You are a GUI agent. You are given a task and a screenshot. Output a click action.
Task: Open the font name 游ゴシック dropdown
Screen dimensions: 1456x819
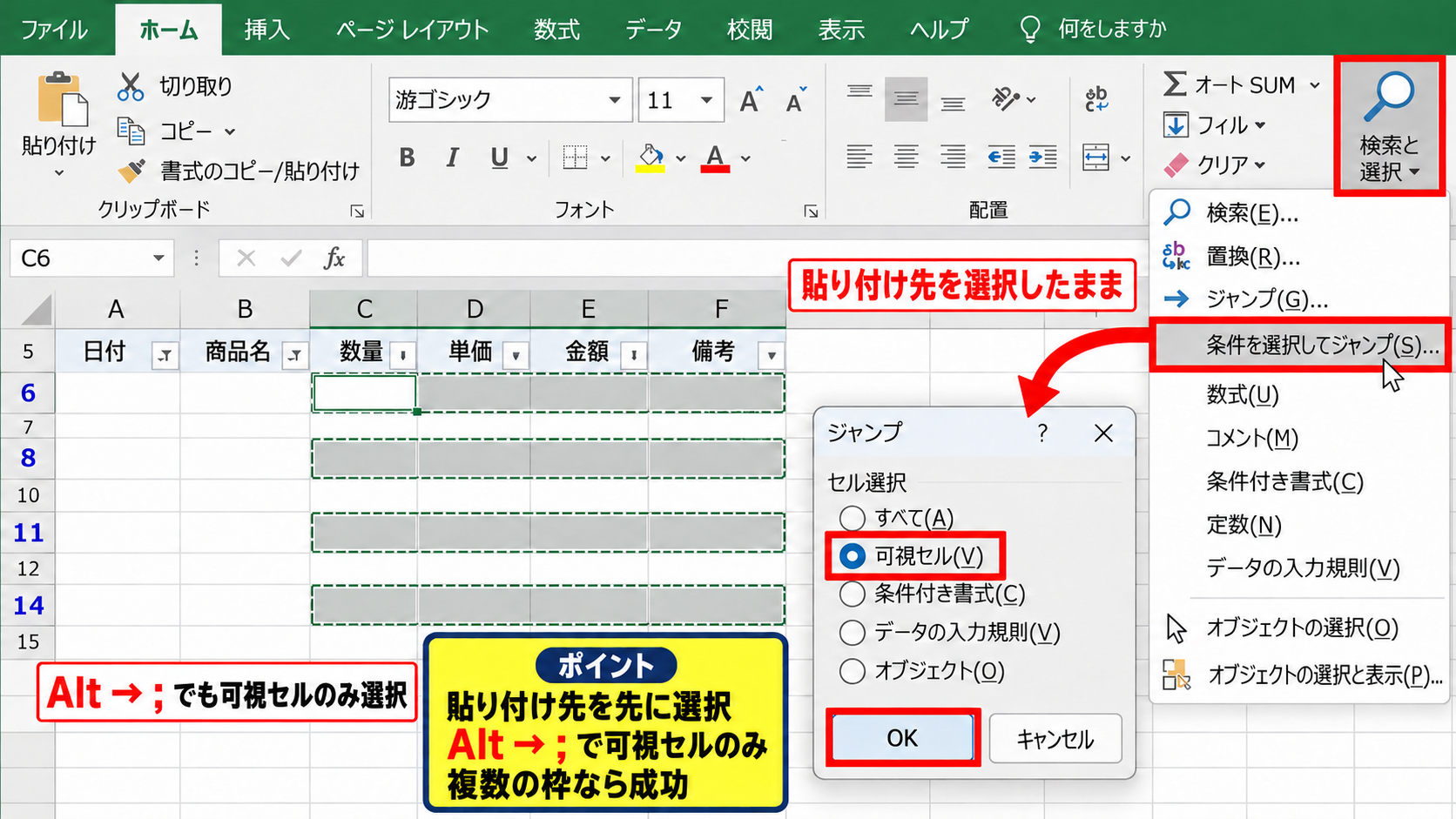click(615, 100)
